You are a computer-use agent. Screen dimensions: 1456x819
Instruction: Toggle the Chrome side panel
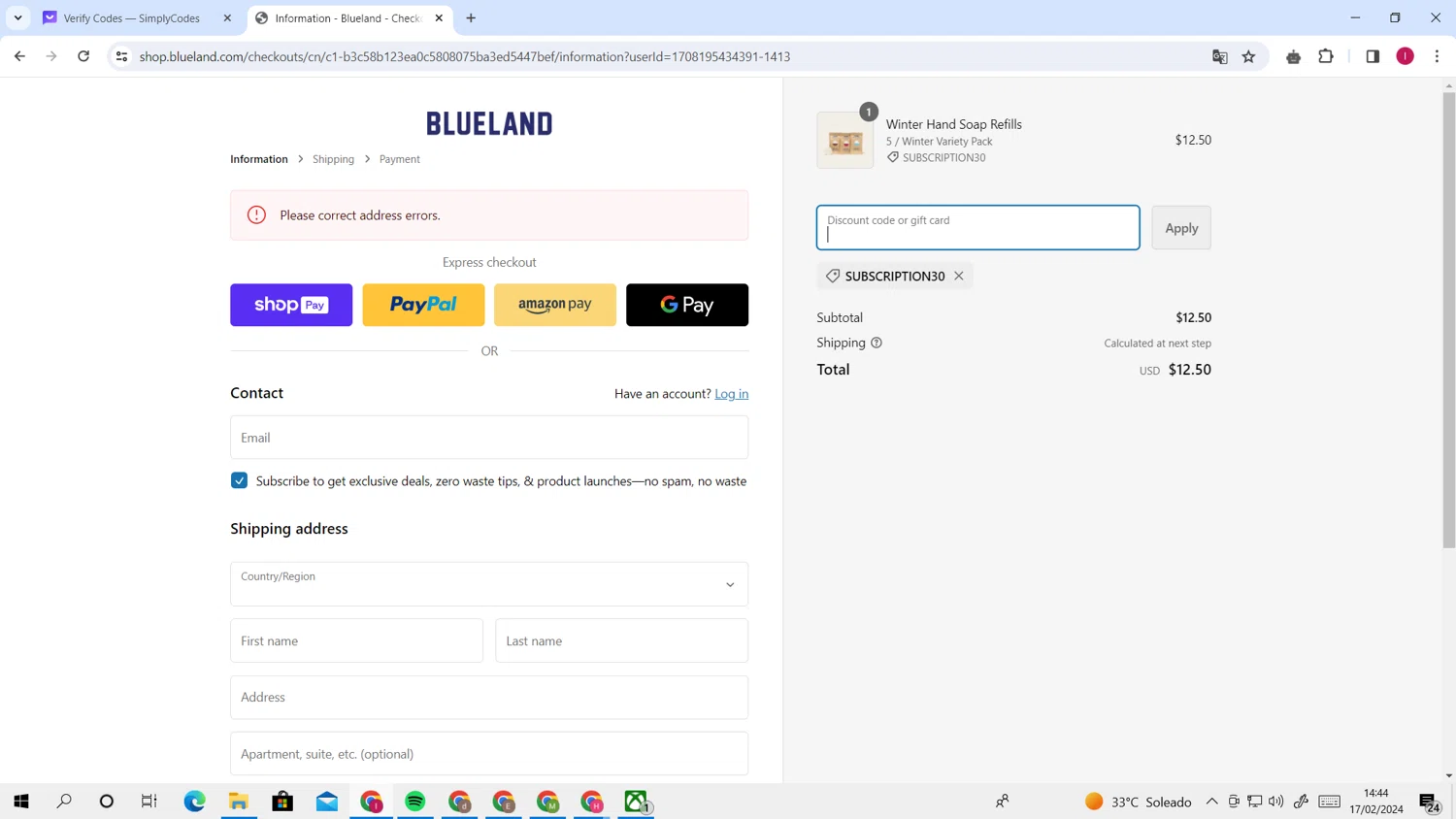pyautogui.click(x=1373, y=56)
